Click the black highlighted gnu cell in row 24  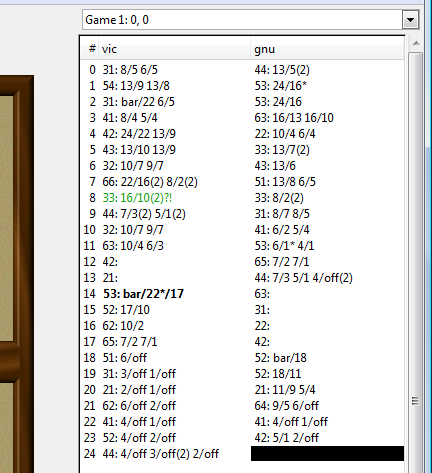327,454
